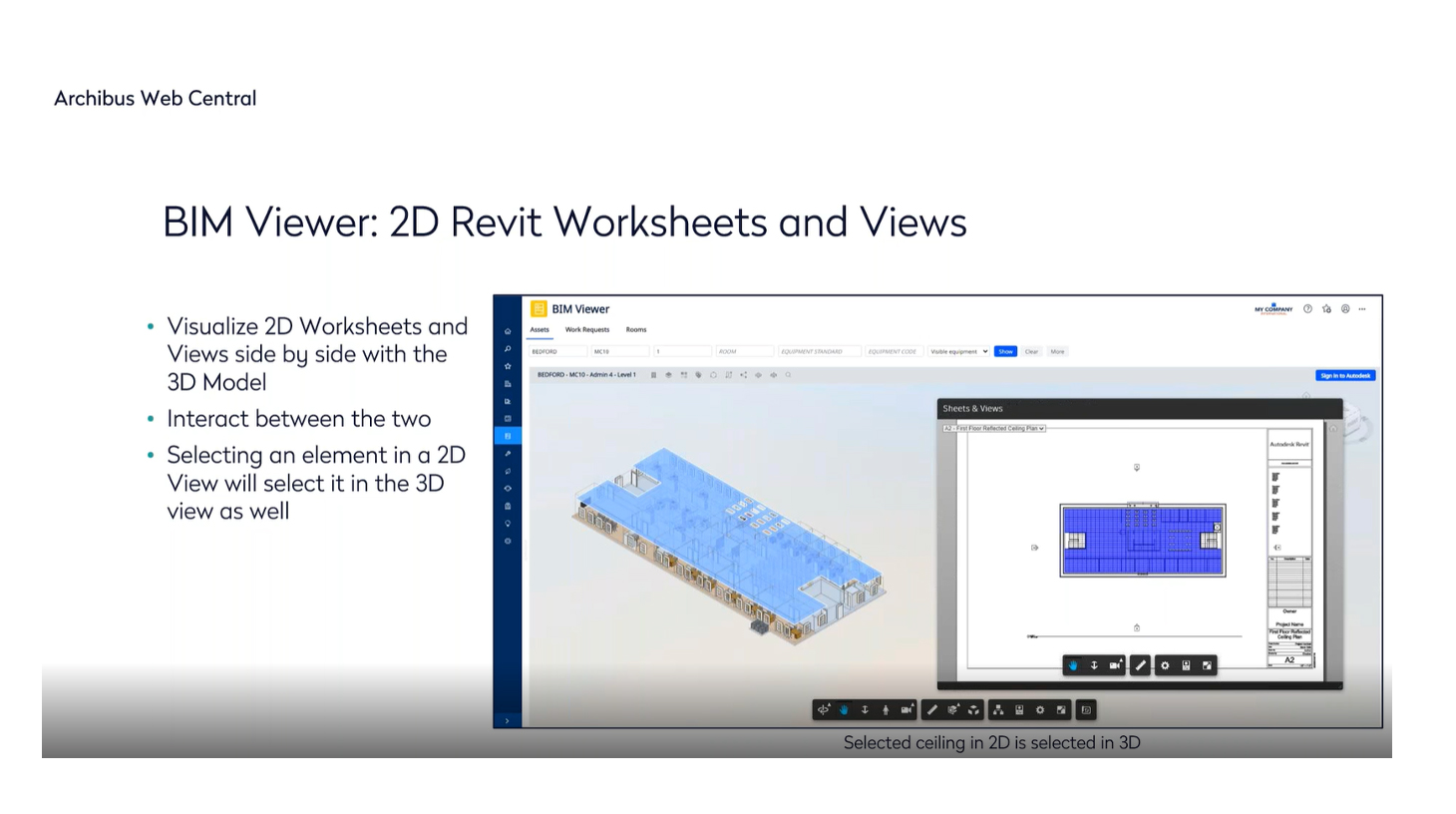Click the BEDFORD site filter field

[x=558, y=351]
